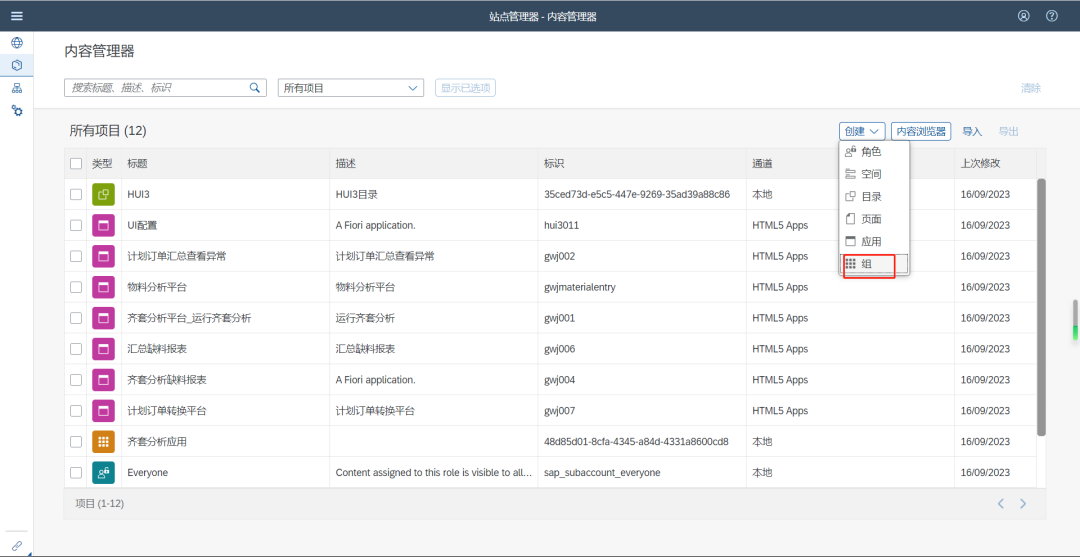Tick checkbox for 齐套分析缺料报表 row
The height and width of the screenshot is (557, 1080).
click(76, 380)
